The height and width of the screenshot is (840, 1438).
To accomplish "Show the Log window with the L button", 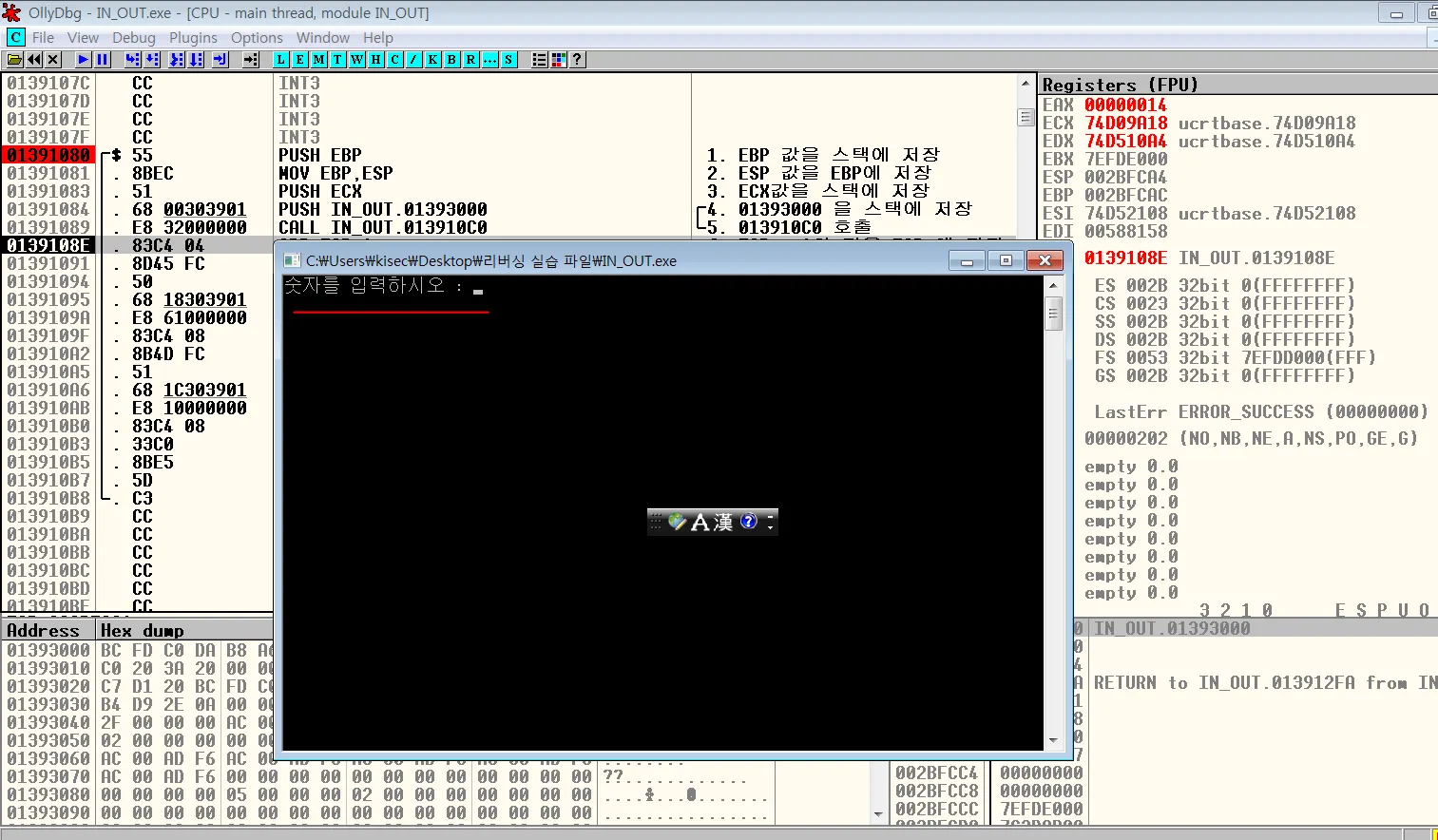I will (x=280, y=59).
